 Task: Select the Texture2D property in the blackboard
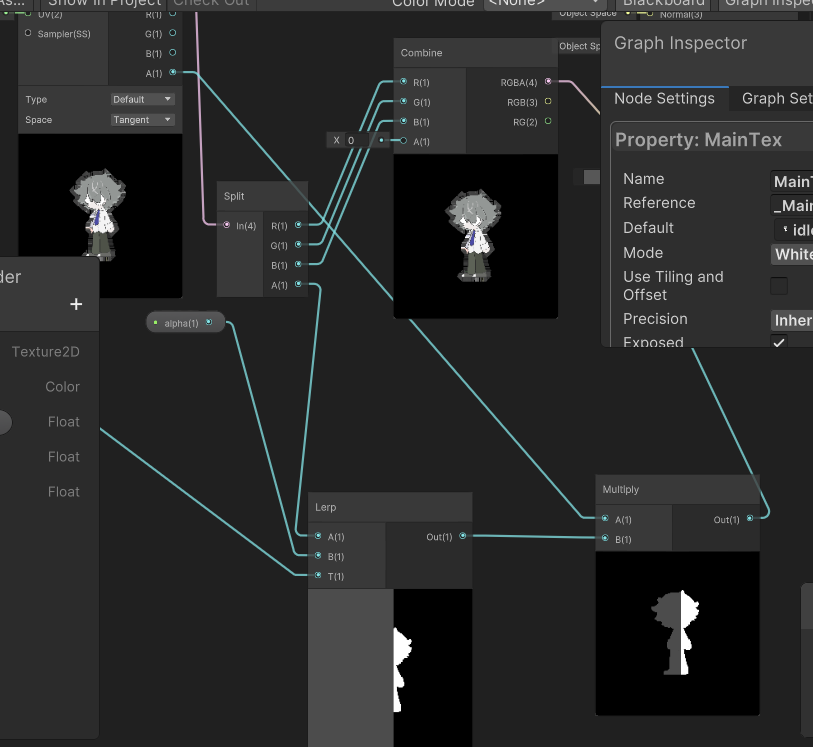[46, 352]
